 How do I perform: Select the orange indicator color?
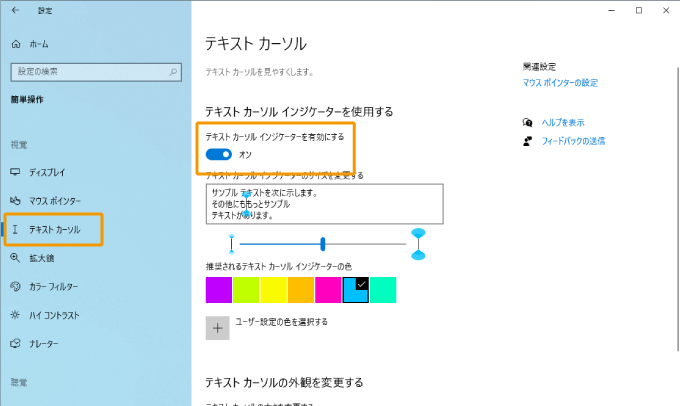click(301, 290)
